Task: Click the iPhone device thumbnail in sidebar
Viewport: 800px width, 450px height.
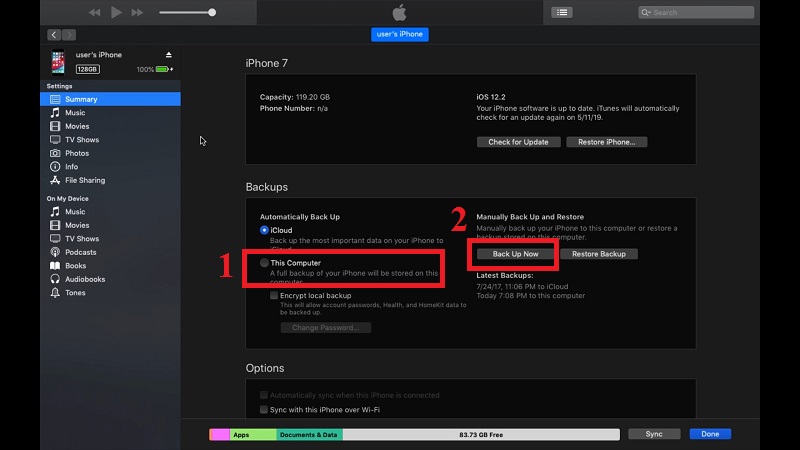Action: point(58,62)
